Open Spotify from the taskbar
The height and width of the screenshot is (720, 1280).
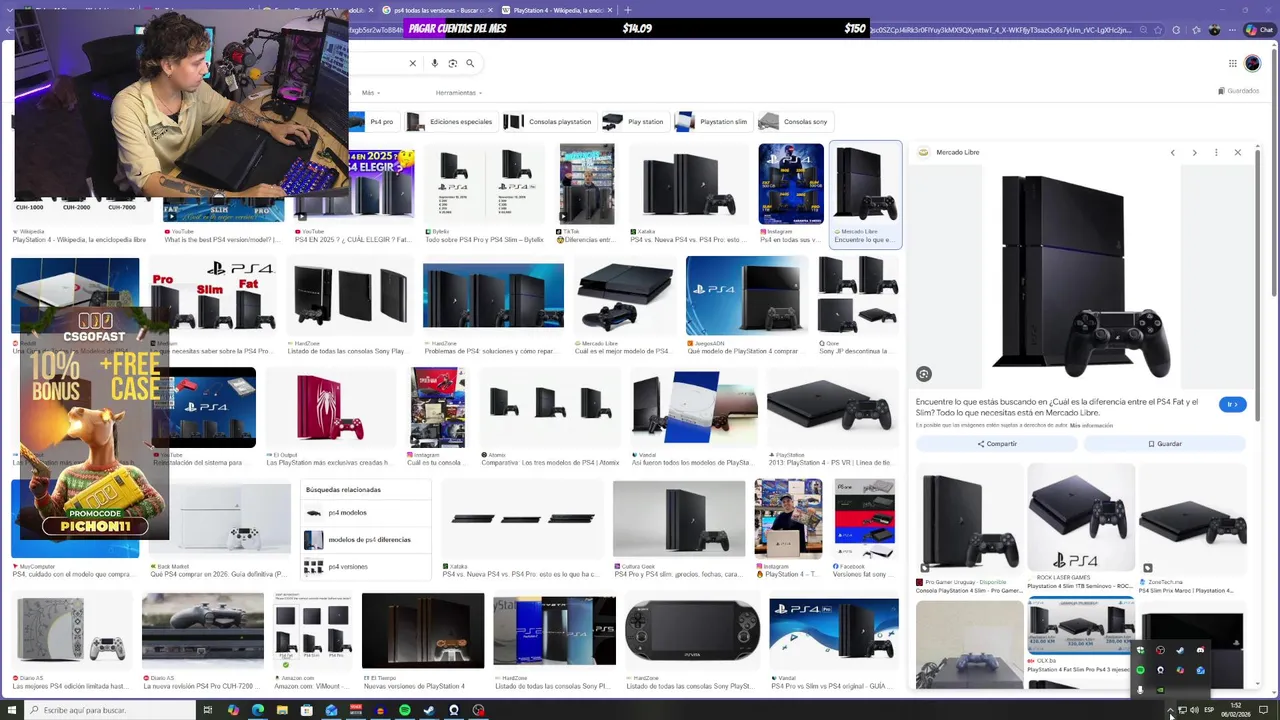tap(404, 710)
